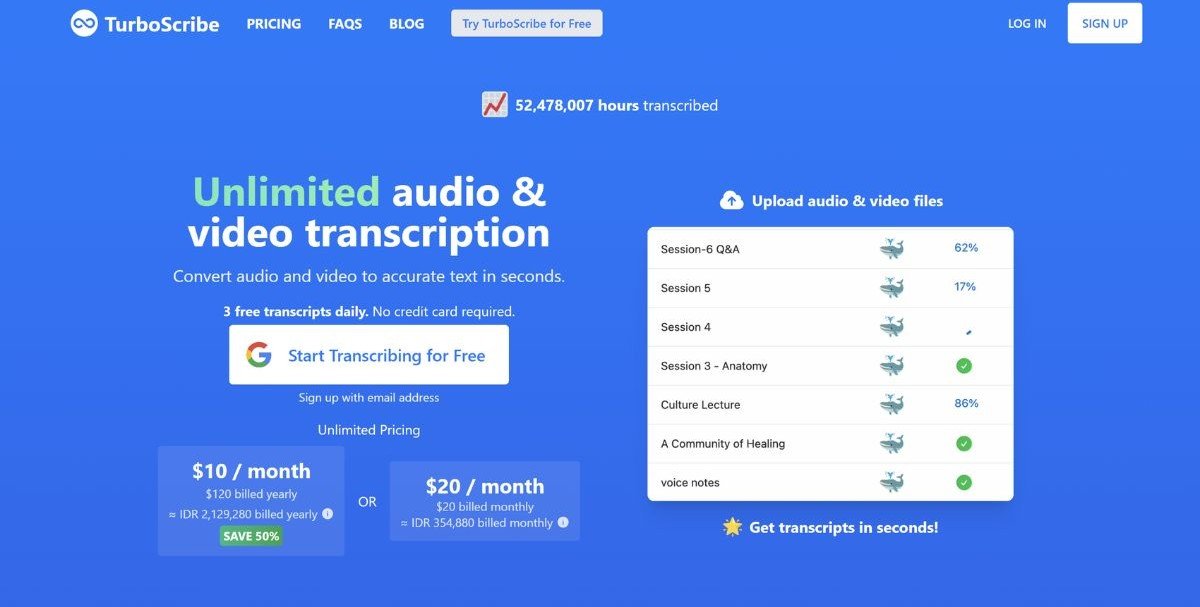The image size is (1200, 607).
Task: Open the FAQS page
Action: pyautogui.click(x=345, y=23)
